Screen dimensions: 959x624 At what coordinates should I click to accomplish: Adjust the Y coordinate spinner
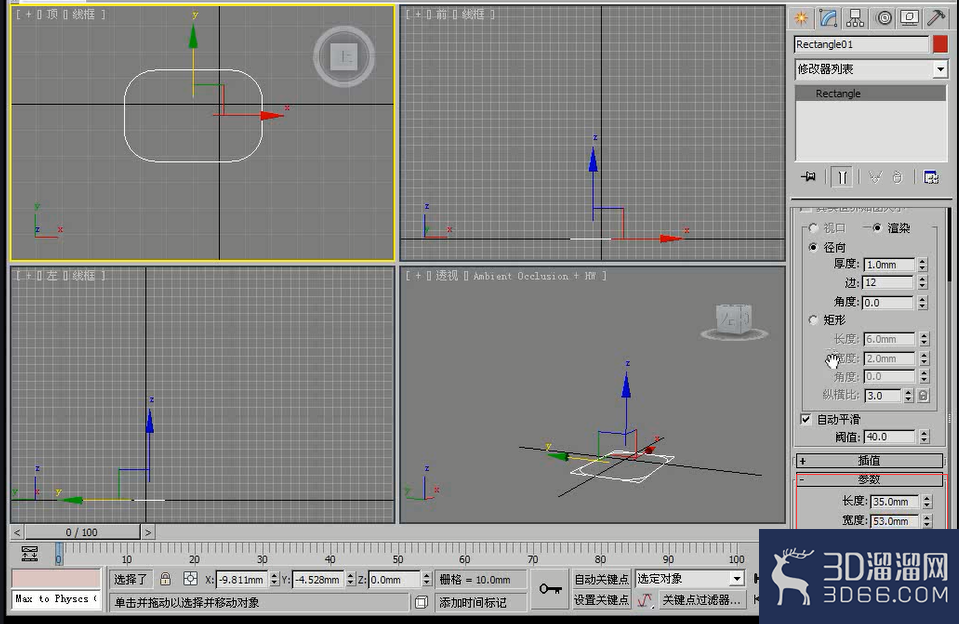350,579
